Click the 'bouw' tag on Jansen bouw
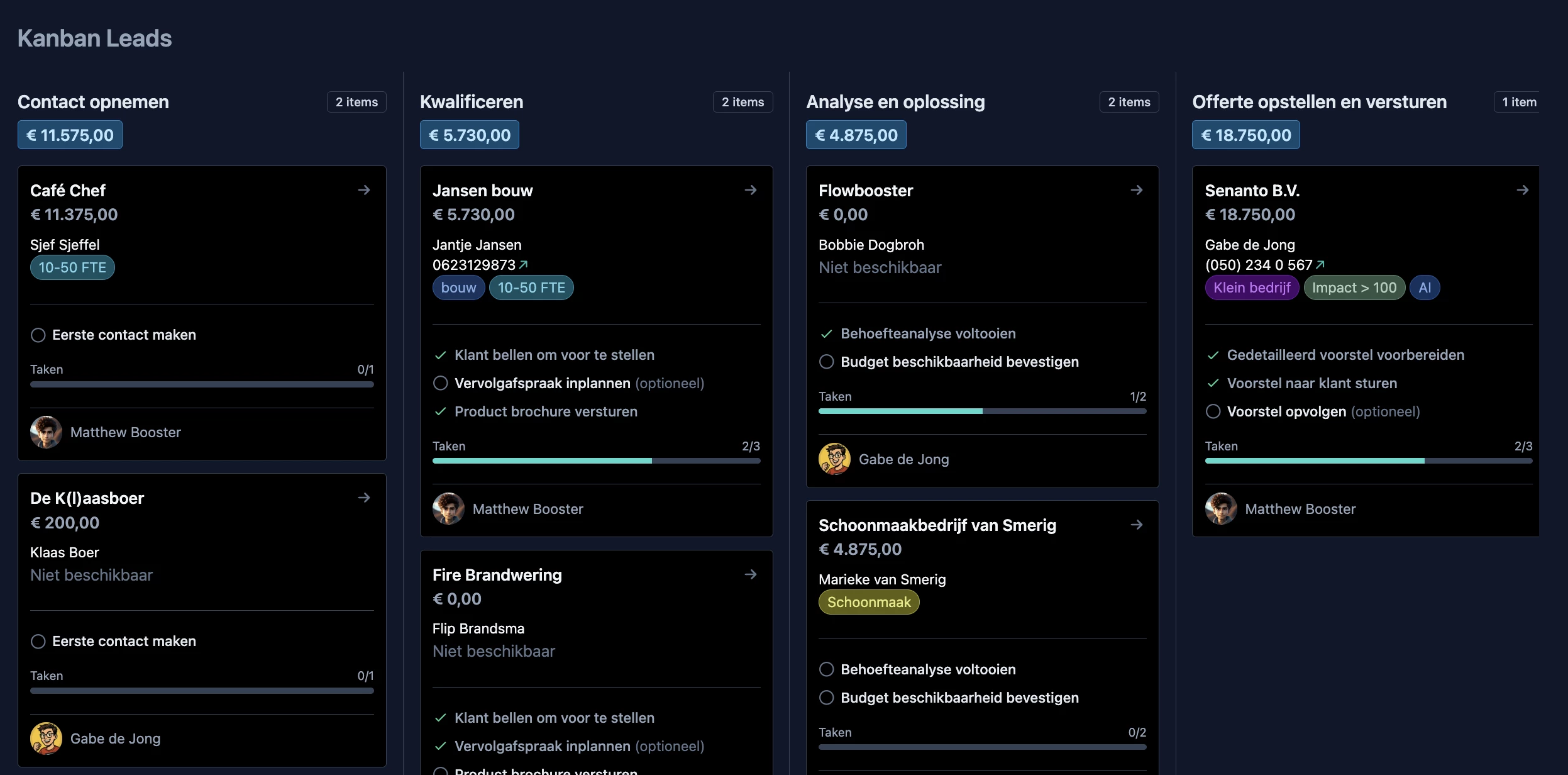Viewport: 1568px width, 775px height. [459, 287]
